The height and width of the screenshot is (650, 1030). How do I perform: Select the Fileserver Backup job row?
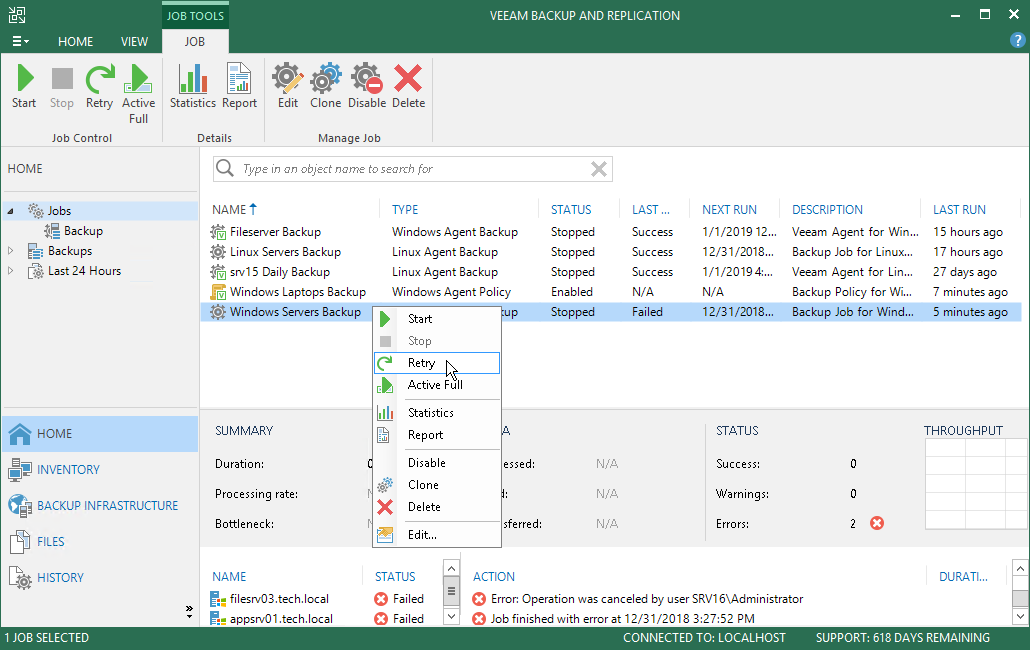611,232
